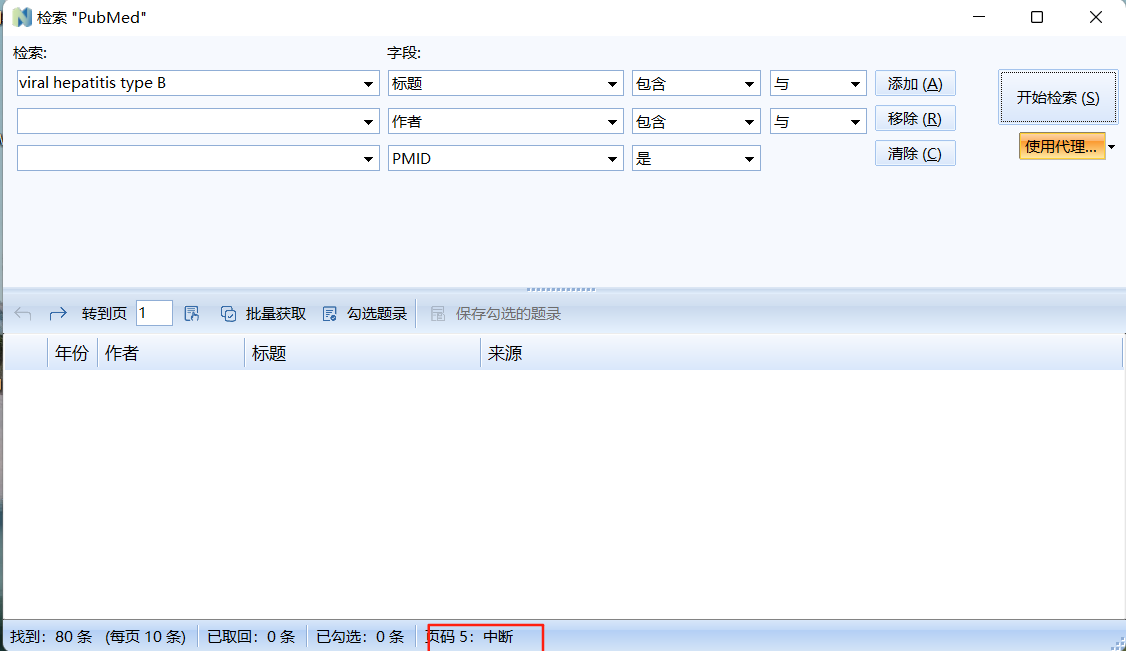Click the 页码 5: 中断 status text
Viewport: 1126px width, 651px height.
[x=470, y=637]
